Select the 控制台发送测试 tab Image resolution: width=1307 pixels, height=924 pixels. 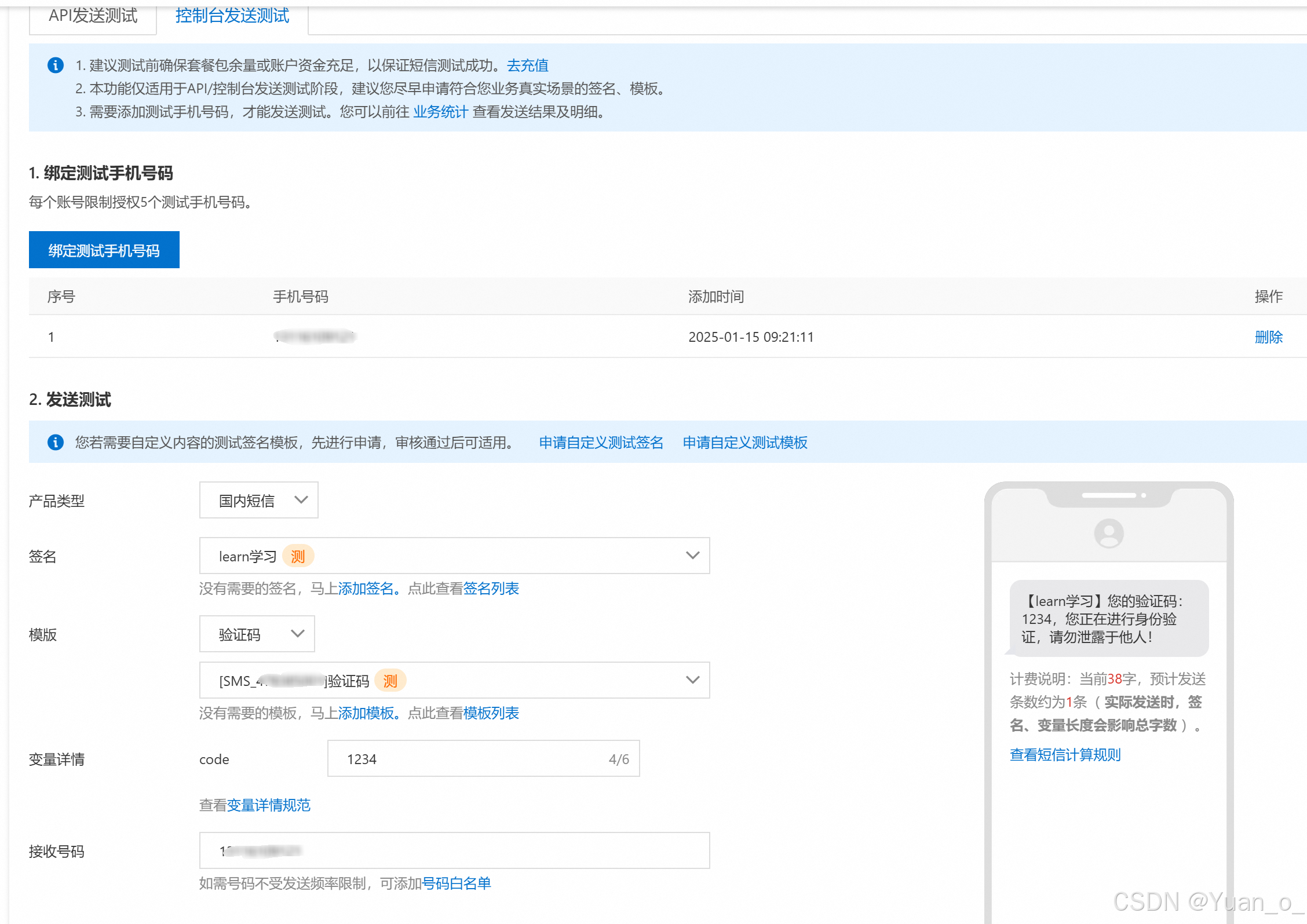(x=232, y=16)
